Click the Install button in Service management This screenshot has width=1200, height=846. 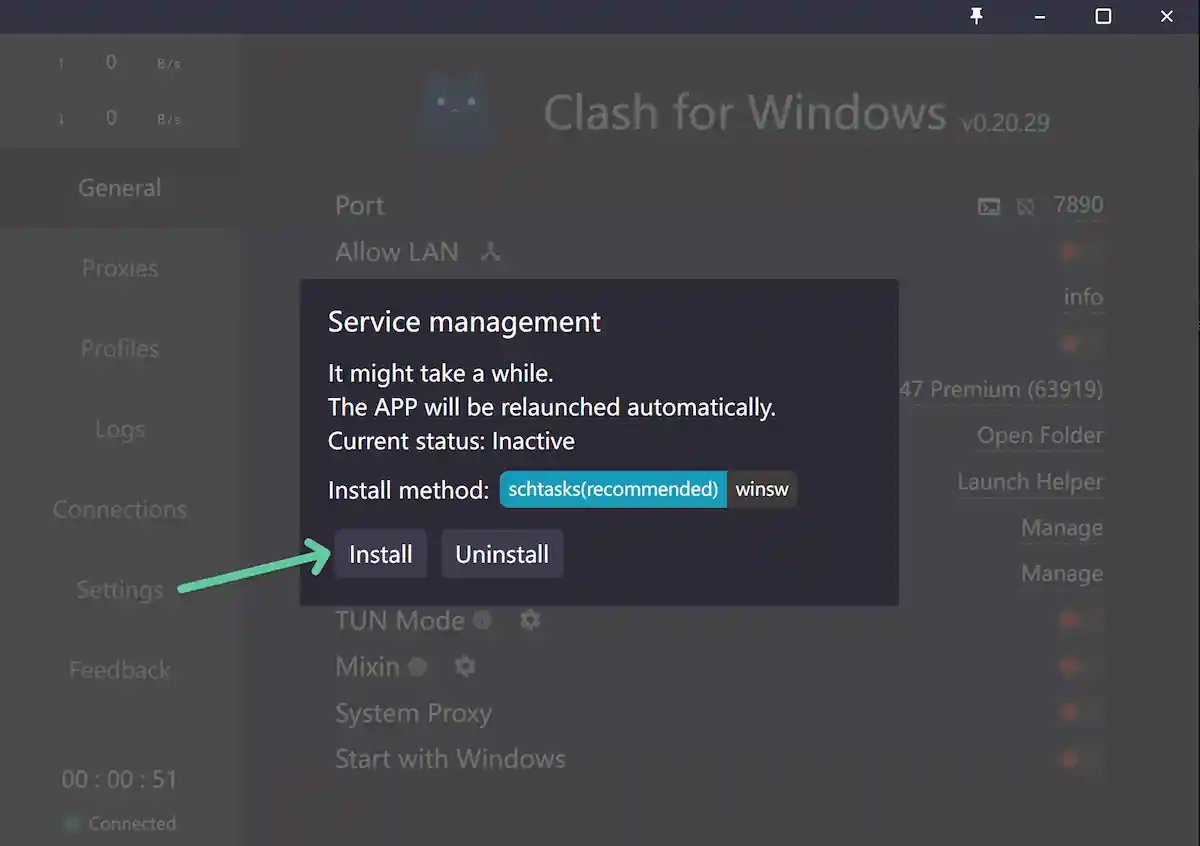381,554
